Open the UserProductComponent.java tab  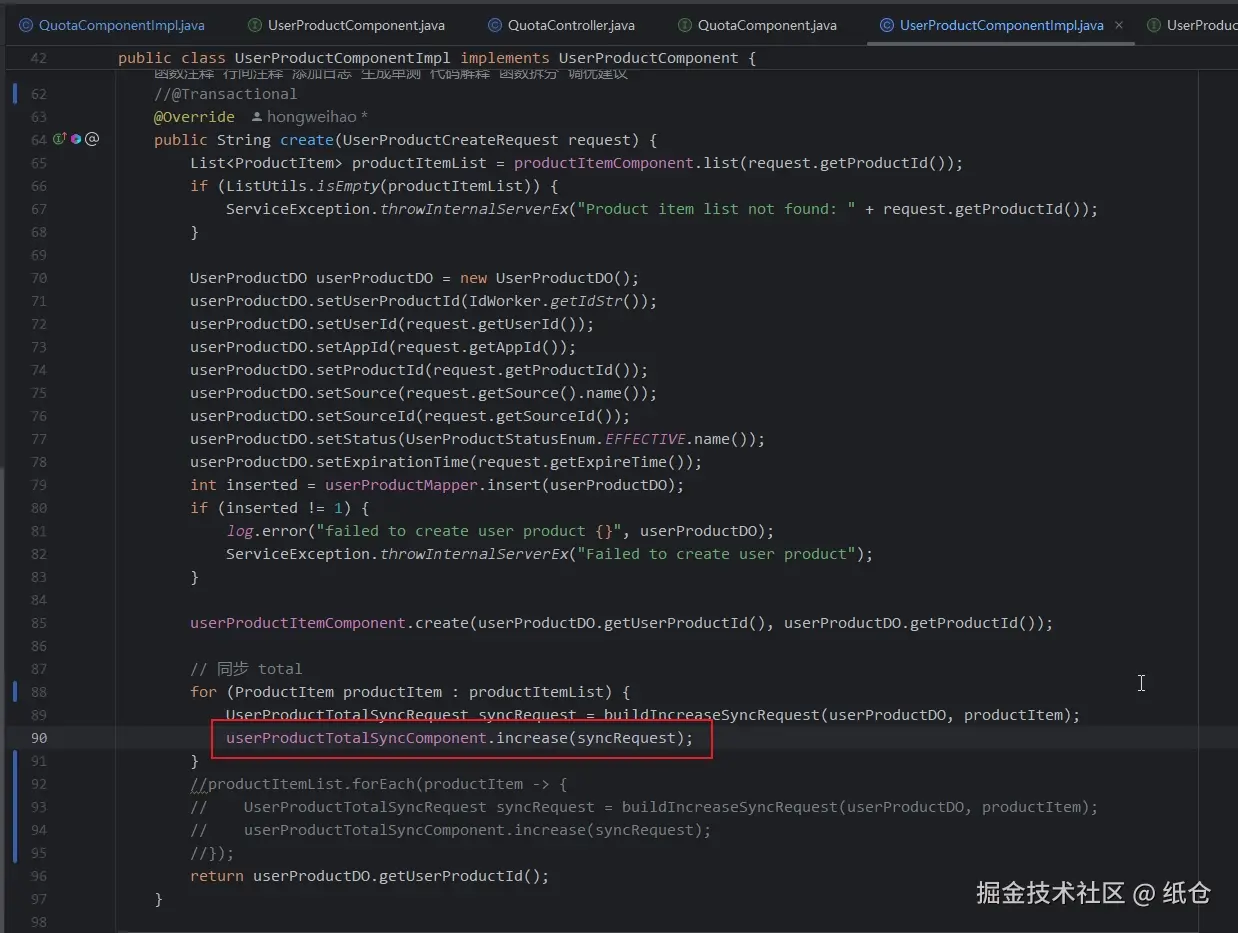[345, 25]
